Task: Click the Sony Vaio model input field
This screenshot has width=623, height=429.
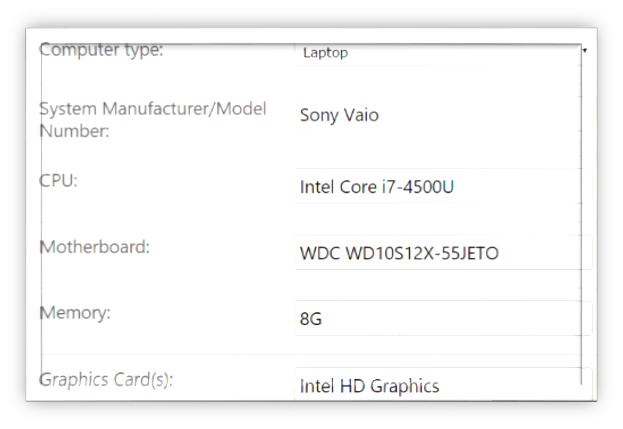Action: (443, 115)
